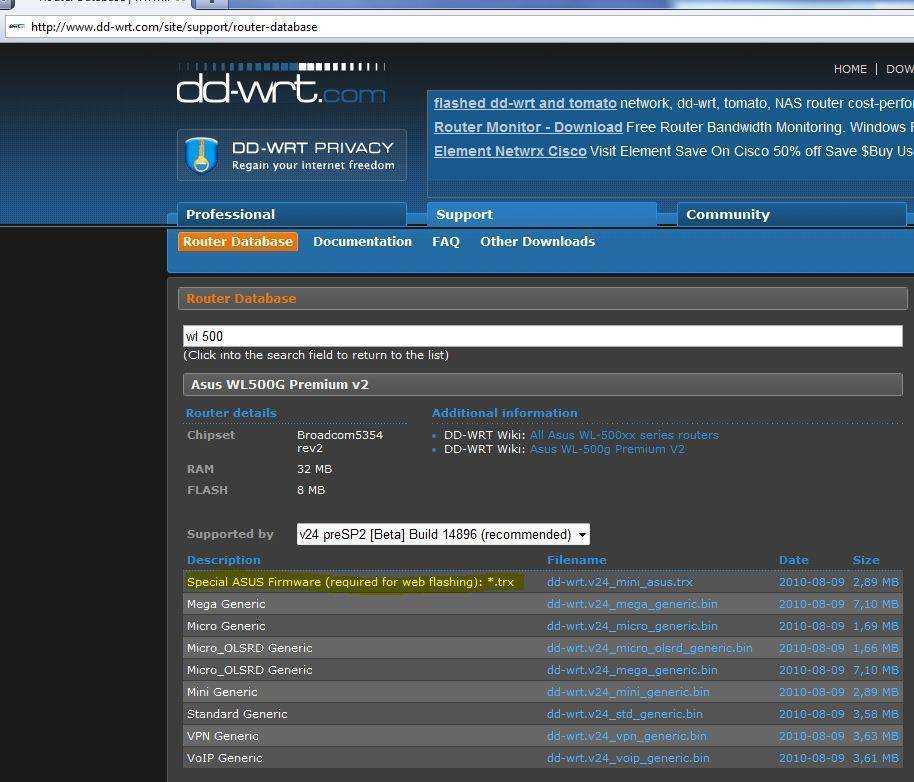Click into the router search field
This screenshot has height=782, width=914.
[543, 336]
